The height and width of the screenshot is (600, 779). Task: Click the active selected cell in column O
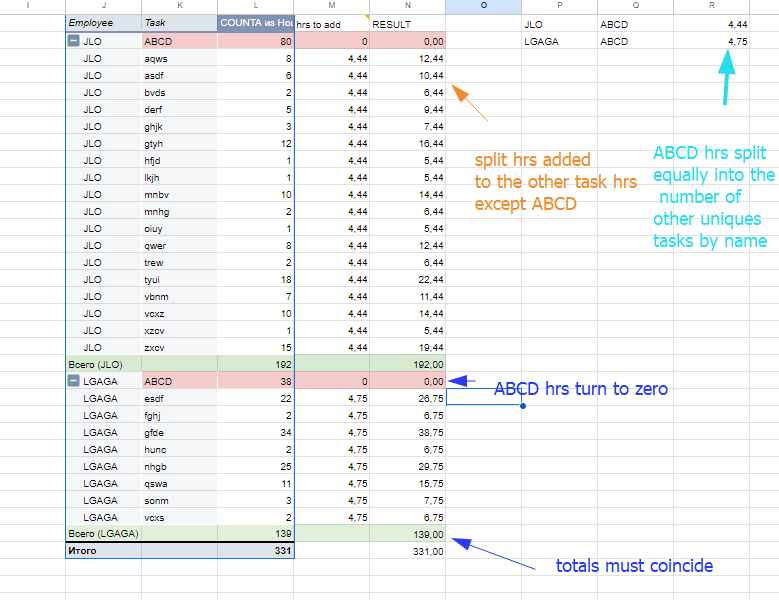click(x=483, y=397)
